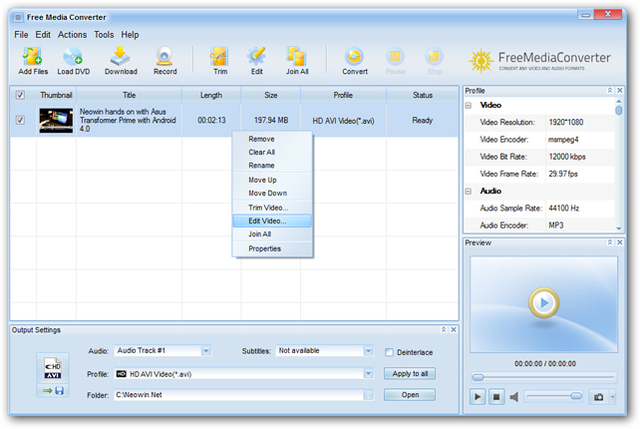
Task: Click the FreeMediaConverter sun logo
Action: point(482,61)
